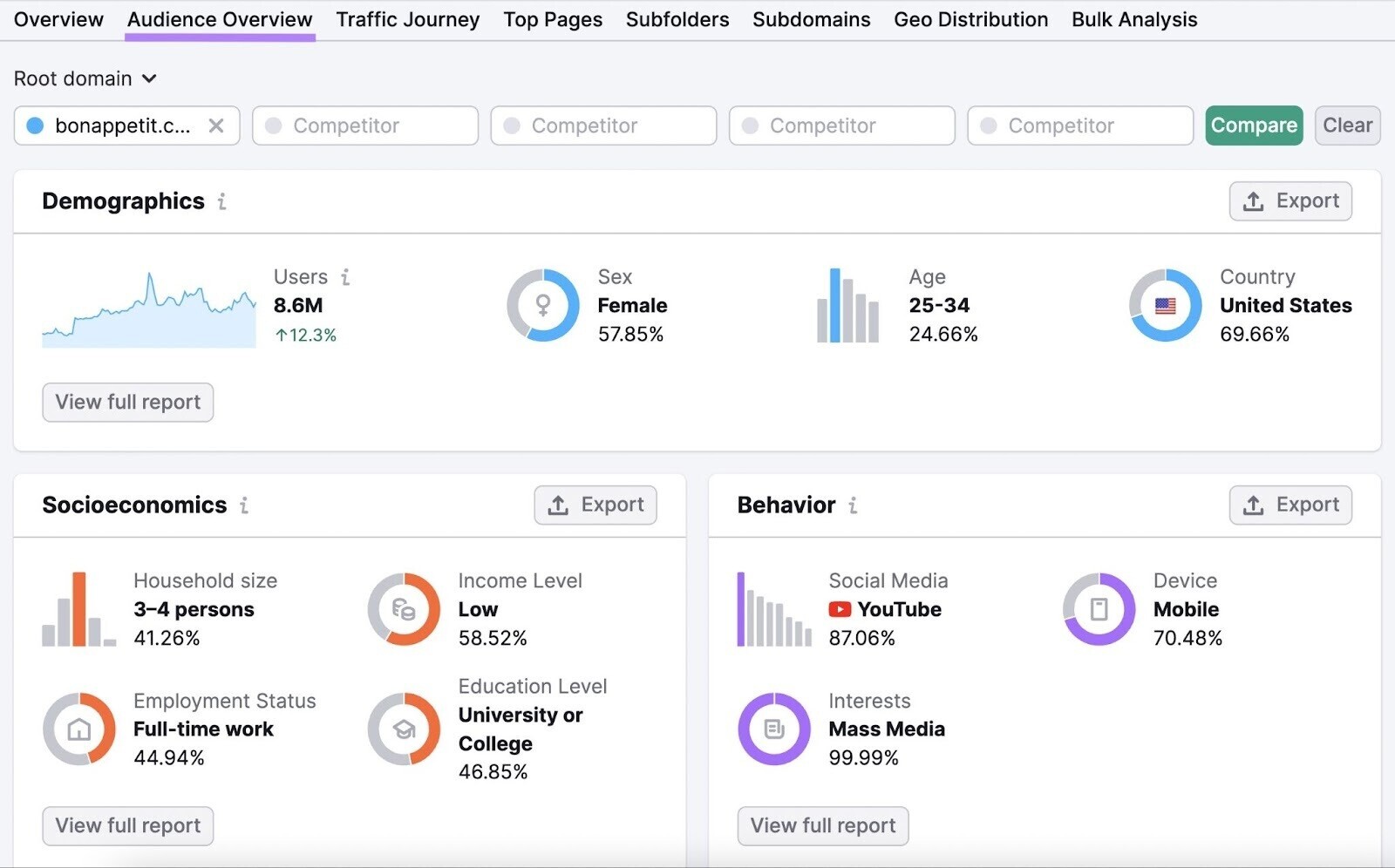The height and width of the screenshot is (868, 1395).
Task: Click the Clear button next to Compare
Action: pyautogui.click(x=1346, y=125)
